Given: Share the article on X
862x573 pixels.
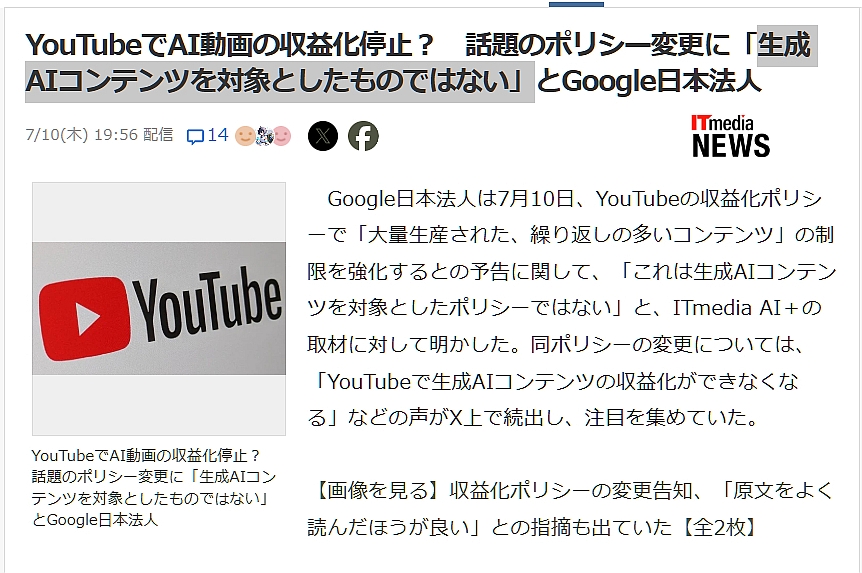Looking at the screenshot, I should pos(323,136).
